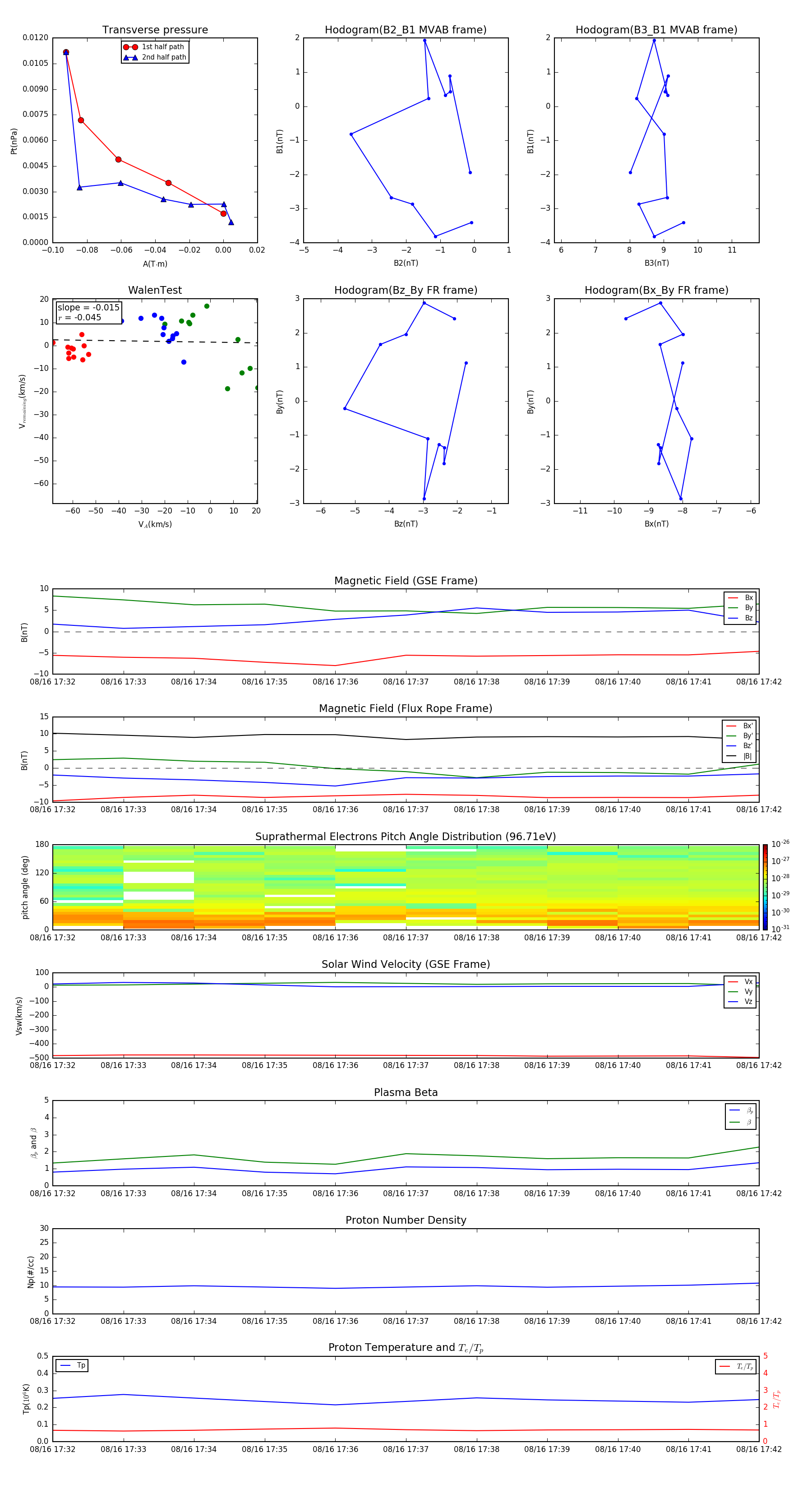Click 'Solar Wind Velocity (GSE Frame)' title
Image resolution: width=812 pixels, height=1489 pixels.
[x=406, y=964]
